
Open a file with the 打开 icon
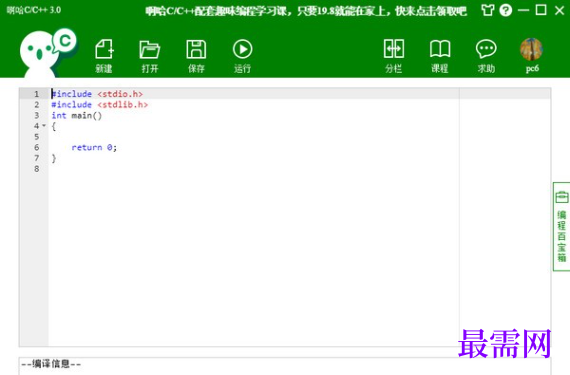[x=149, y=49]
